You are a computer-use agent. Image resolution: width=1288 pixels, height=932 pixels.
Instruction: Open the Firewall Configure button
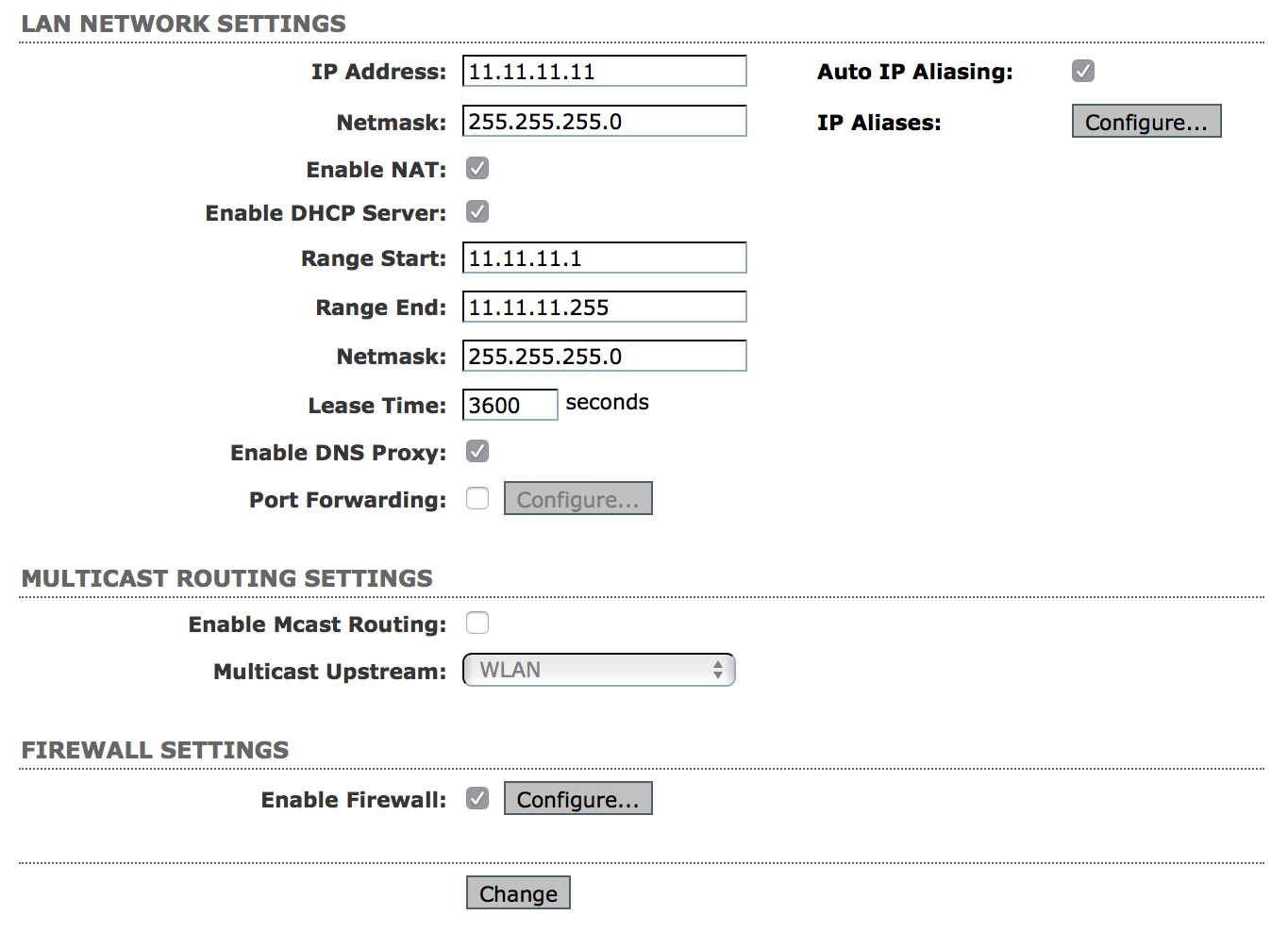(x=577, y=799)
